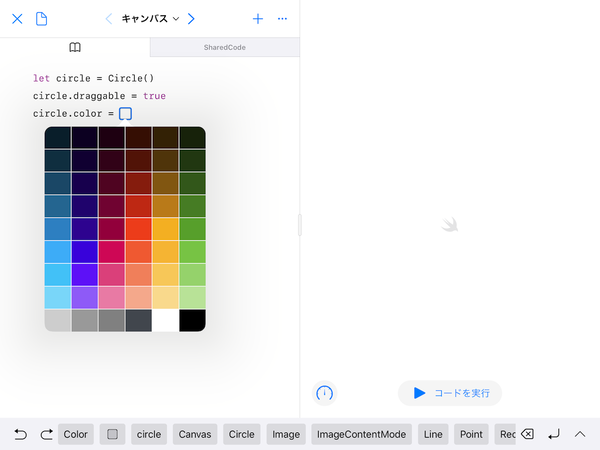Image resolution: width=600 pixels, height=450 pixels.
Task: Tap the return key icon
Action: 554,434
